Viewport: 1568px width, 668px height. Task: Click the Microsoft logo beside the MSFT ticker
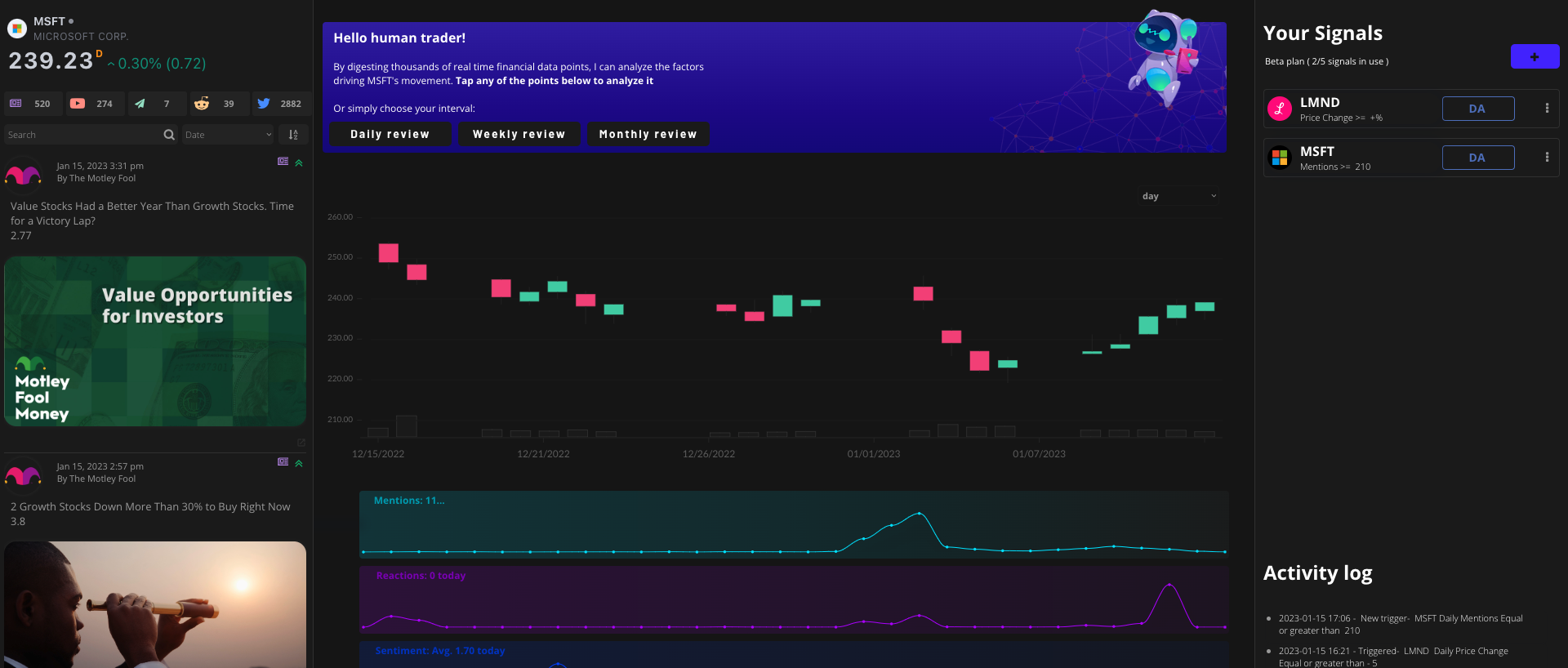(x=17, y=29)
